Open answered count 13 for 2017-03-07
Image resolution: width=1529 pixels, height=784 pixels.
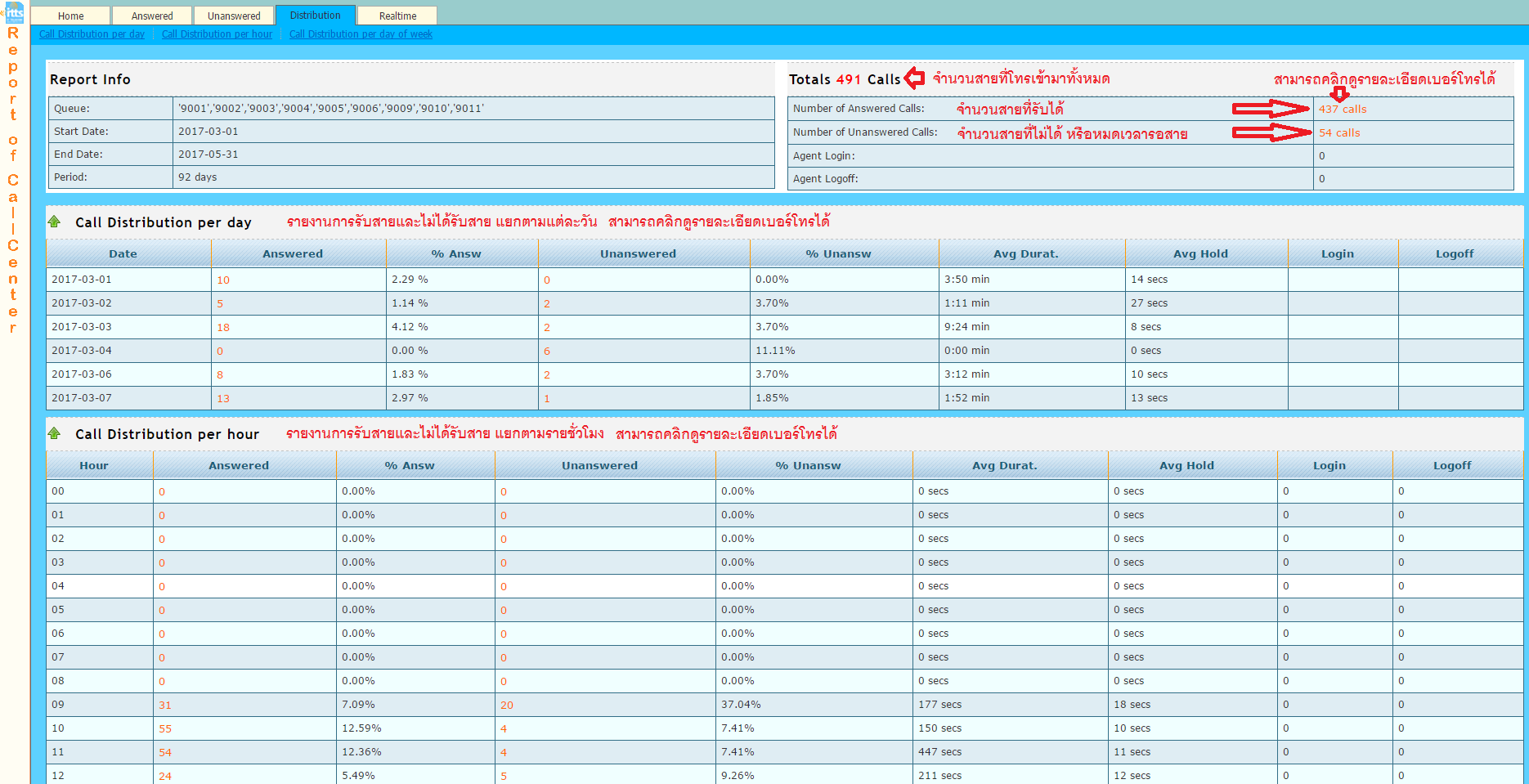coord(223,398)
